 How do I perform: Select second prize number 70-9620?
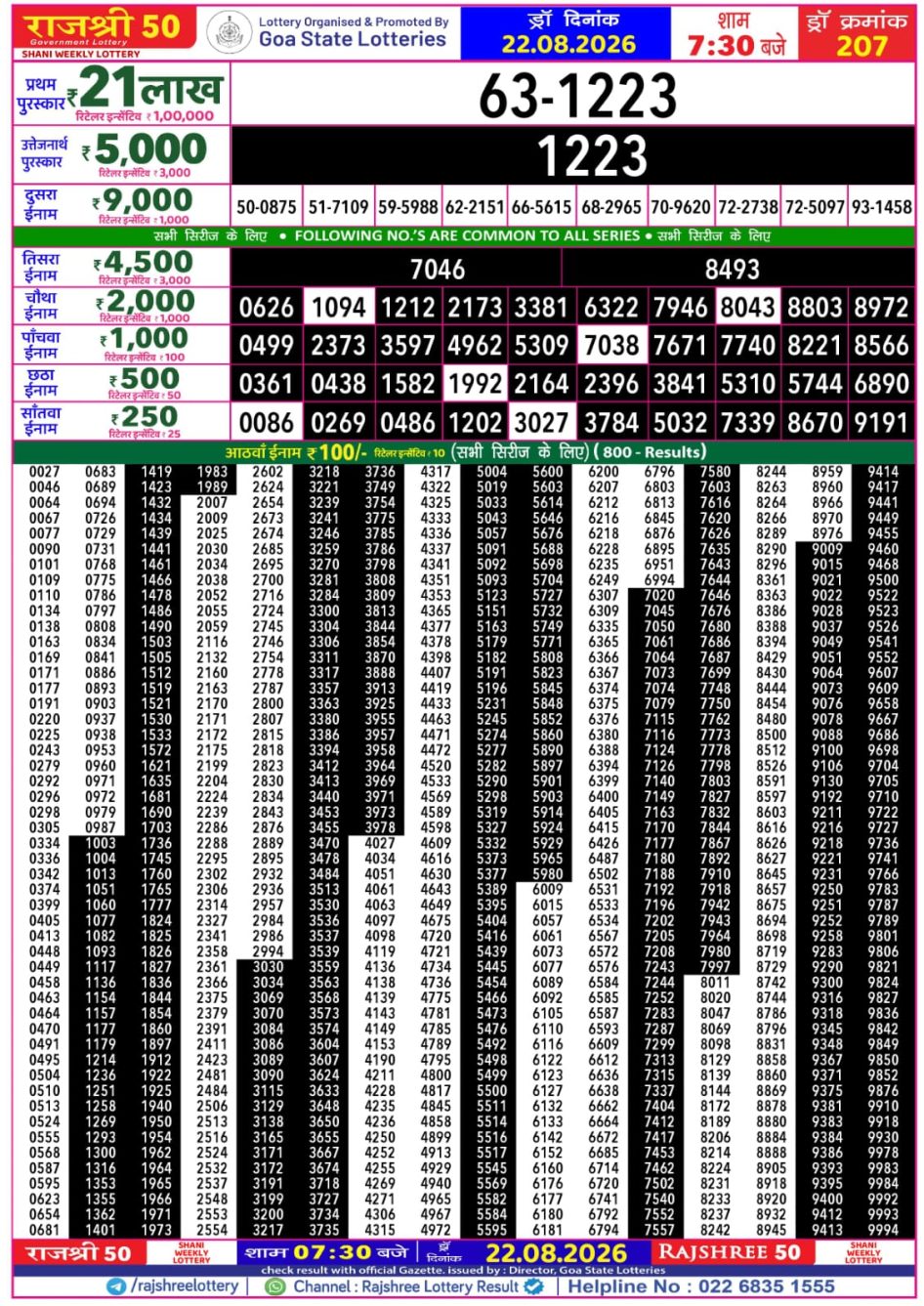tap(681, 207)
